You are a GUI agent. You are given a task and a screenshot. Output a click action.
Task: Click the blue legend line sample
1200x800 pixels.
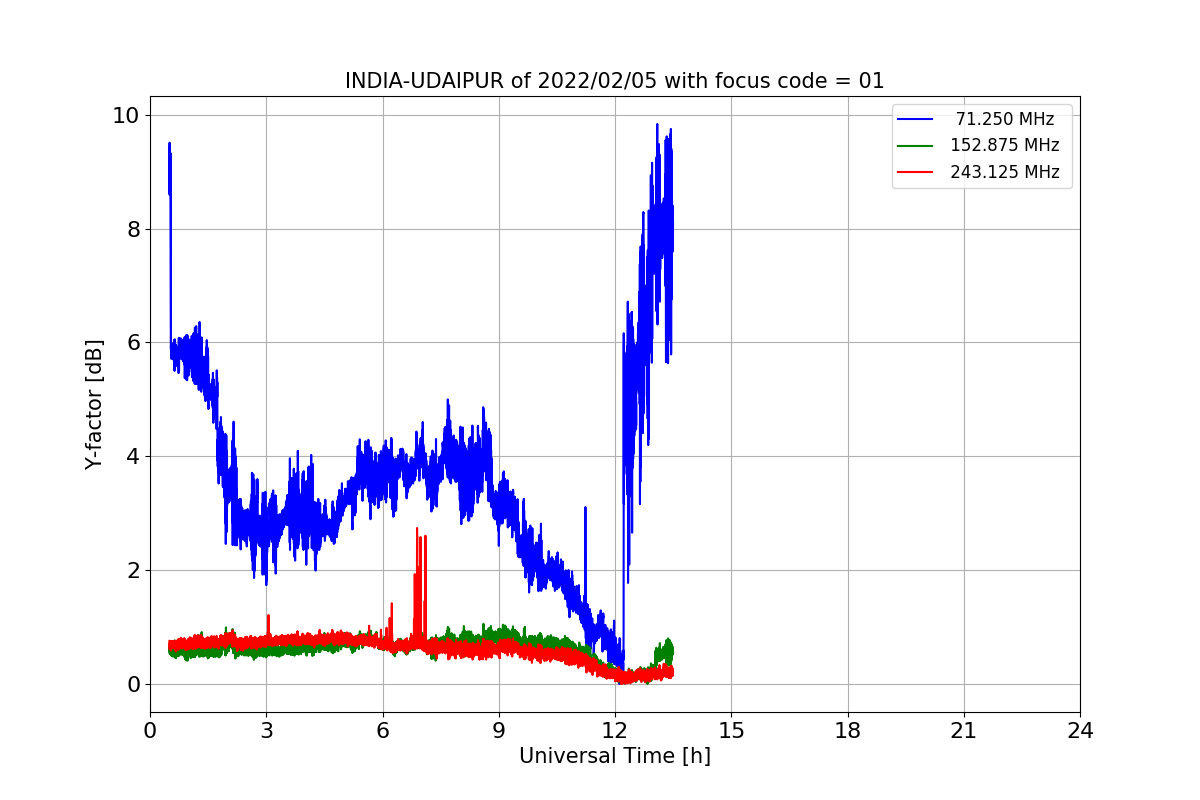click(915, 119)
